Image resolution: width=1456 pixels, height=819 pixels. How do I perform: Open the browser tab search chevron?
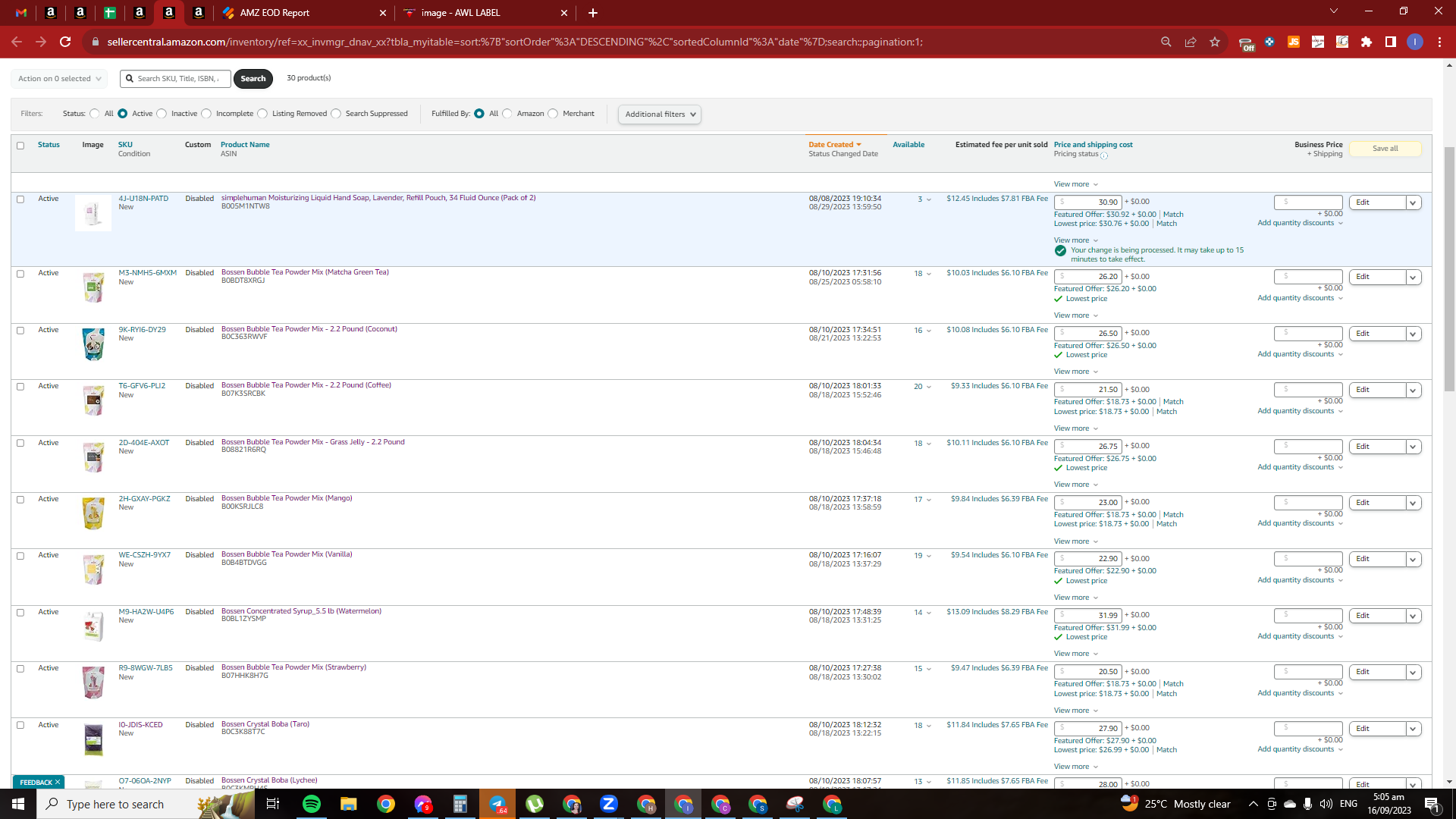1334,11
